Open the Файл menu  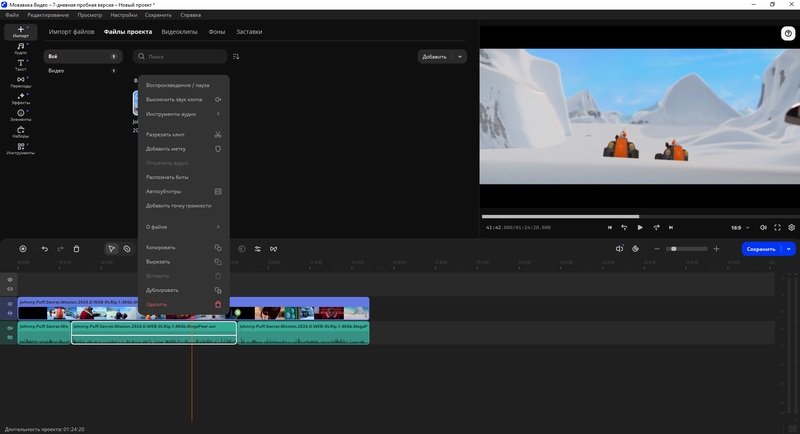(x=12, y=15)
